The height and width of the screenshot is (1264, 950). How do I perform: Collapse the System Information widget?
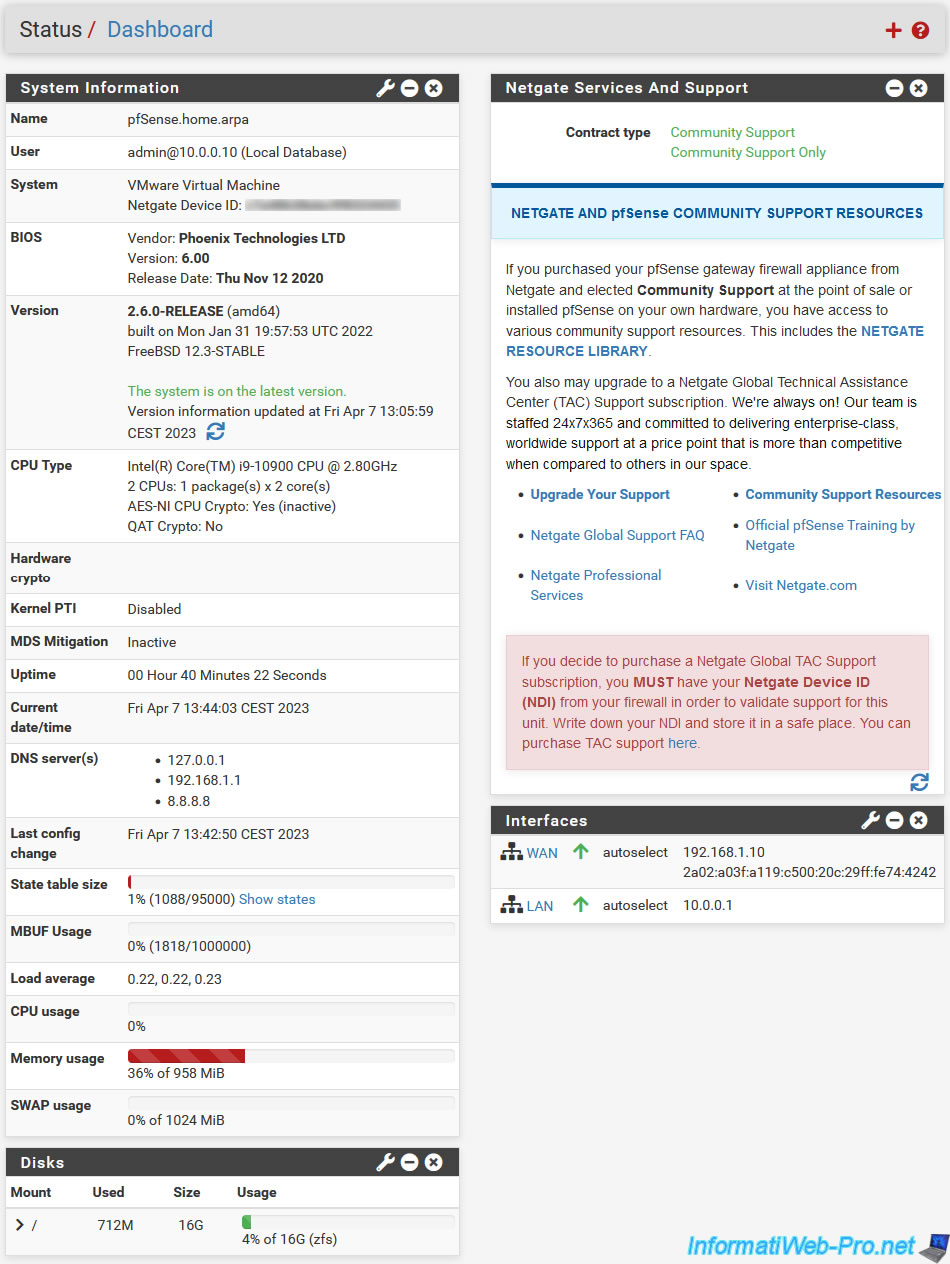(410, 88)
